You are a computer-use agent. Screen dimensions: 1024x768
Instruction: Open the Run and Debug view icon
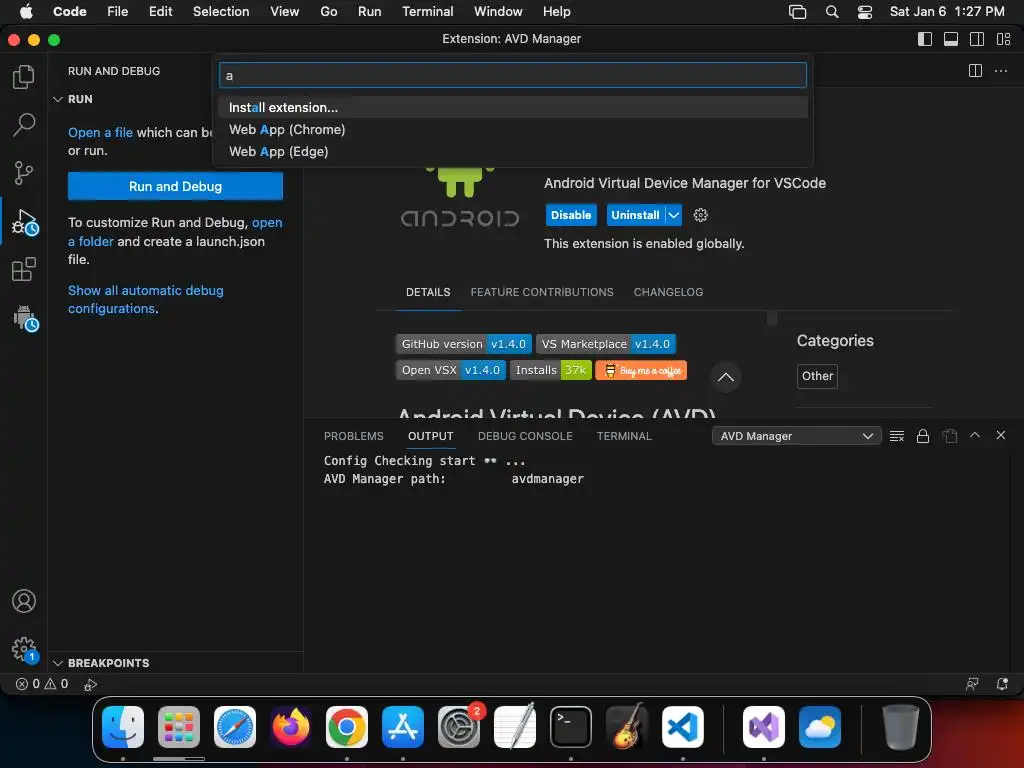coord(24,222)
